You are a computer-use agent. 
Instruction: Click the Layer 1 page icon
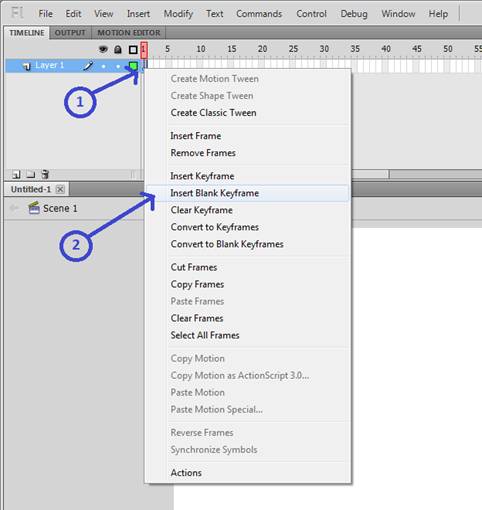click(x=26, y=66)
